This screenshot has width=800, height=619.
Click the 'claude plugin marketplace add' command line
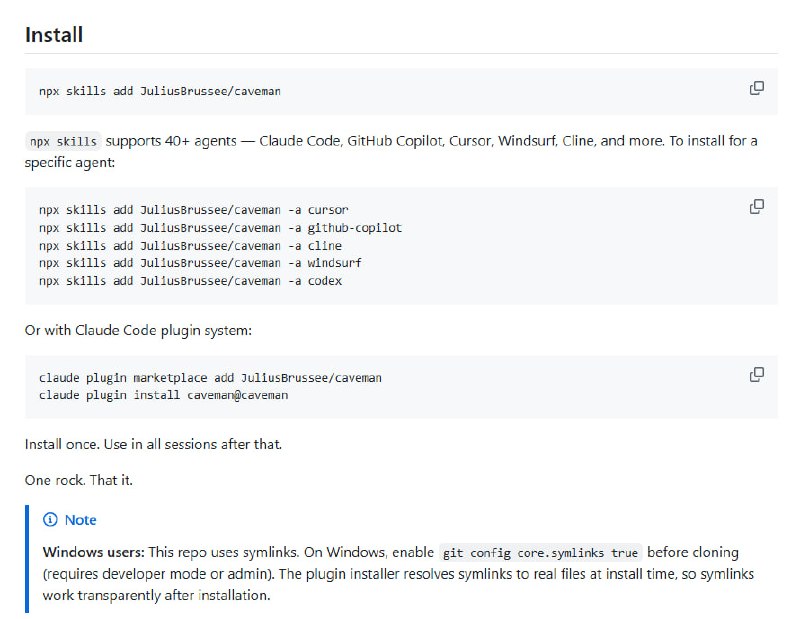click(210, 378)
